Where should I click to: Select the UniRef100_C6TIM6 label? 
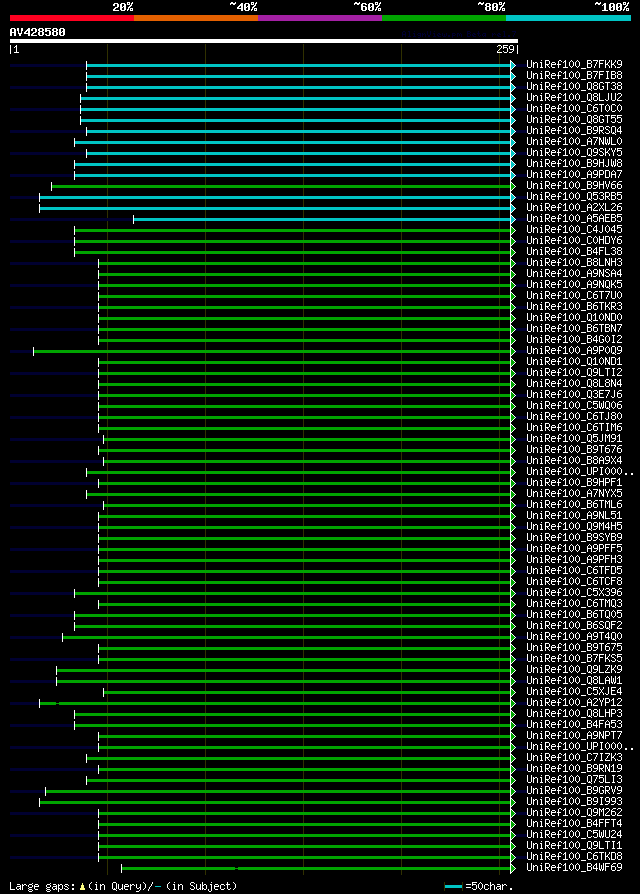tap(574, 428)
